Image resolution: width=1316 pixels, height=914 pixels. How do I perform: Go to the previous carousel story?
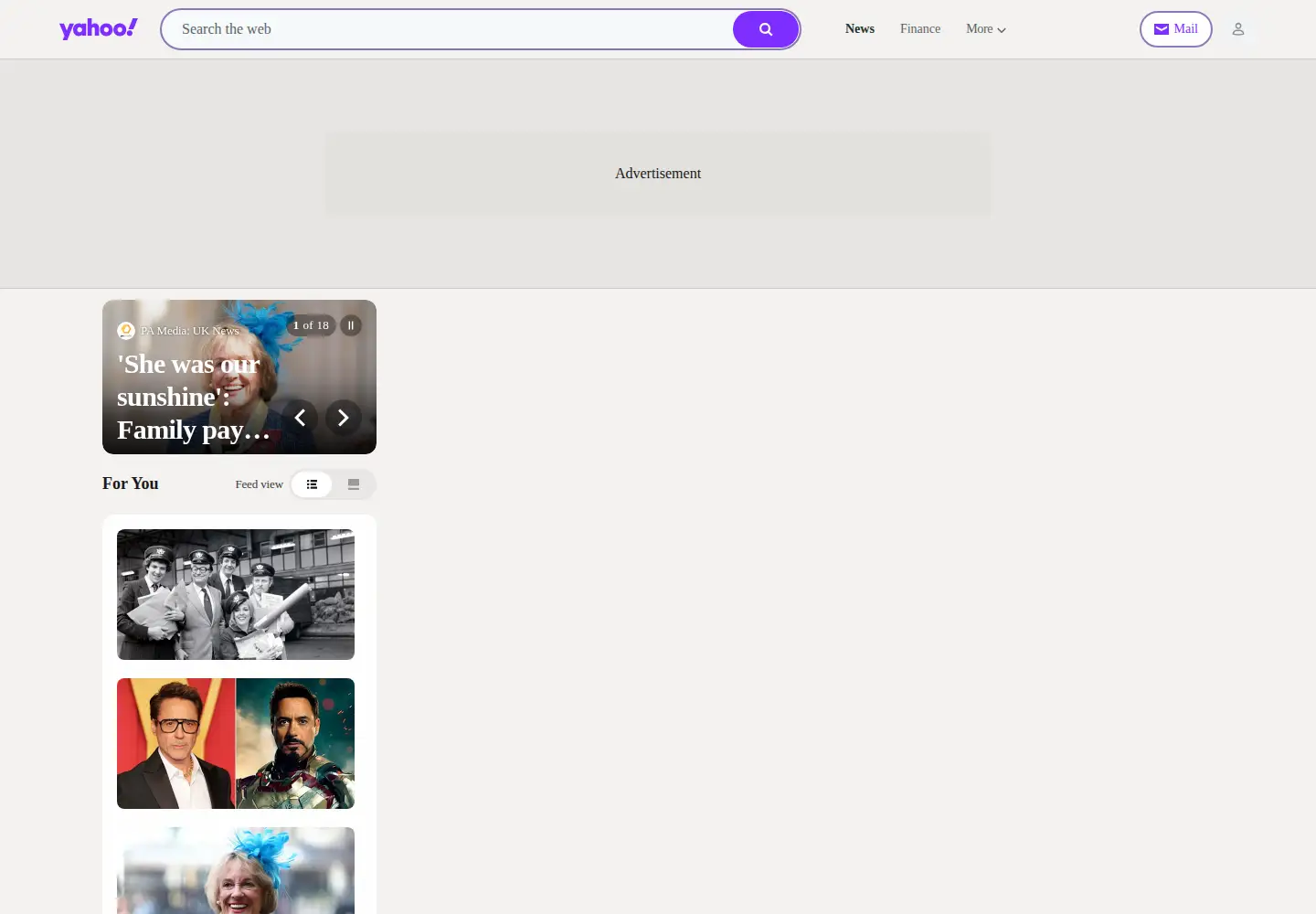[x=300, y=418]
